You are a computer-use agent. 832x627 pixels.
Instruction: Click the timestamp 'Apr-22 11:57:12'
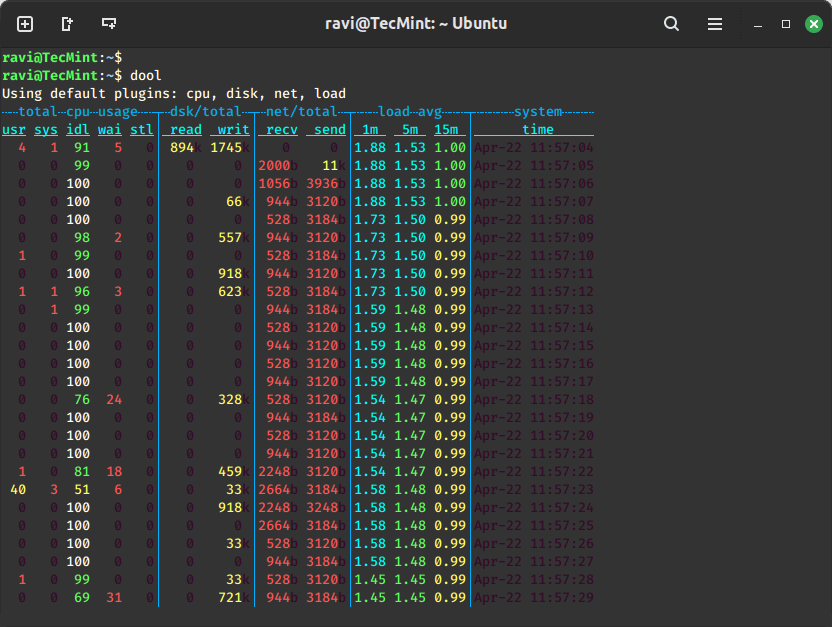click(533, 292)
